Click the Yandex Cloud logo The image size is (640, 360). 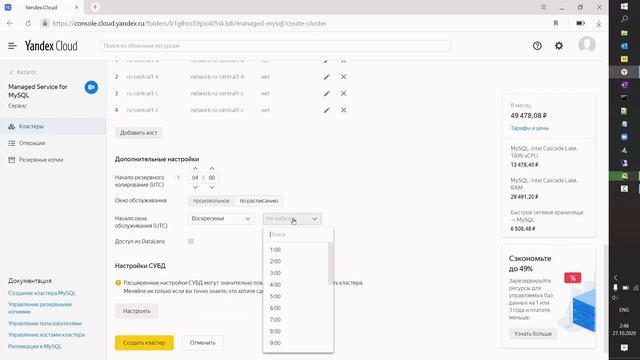click(51, 46)
